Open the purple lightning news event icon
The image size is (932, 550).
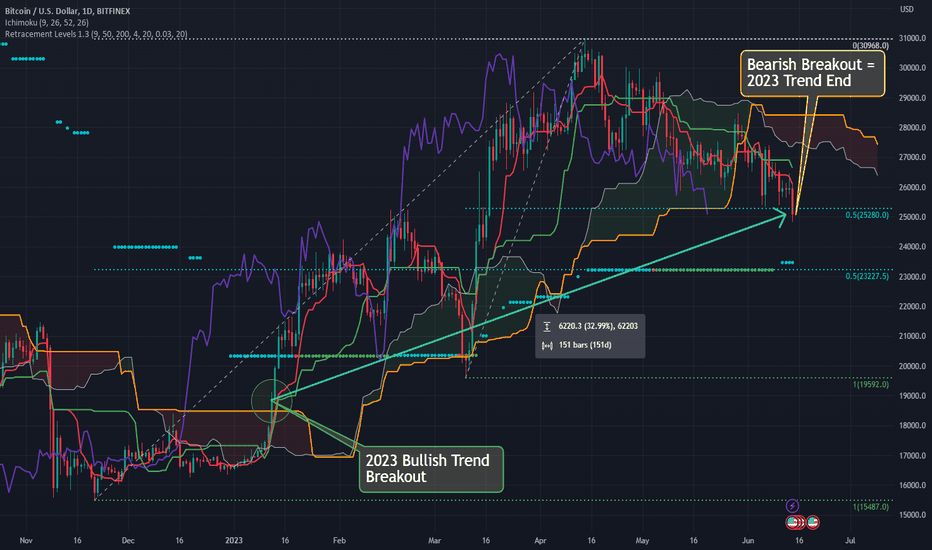pos(792,506)
